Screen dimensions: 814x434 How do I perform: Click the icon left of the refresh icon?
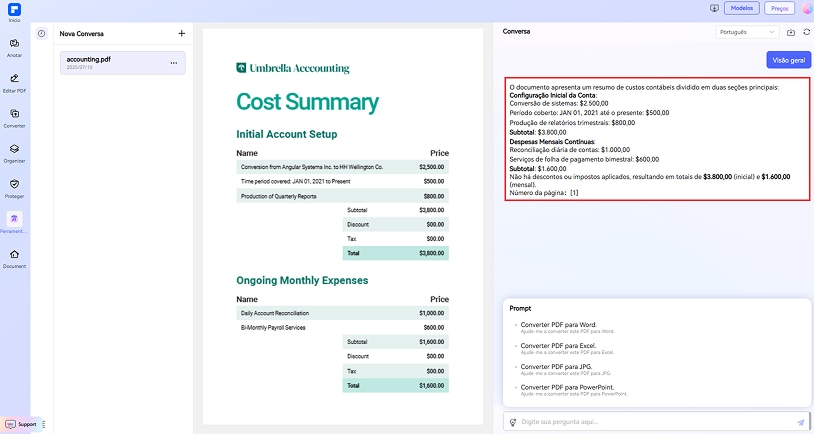tap(791, 32)
